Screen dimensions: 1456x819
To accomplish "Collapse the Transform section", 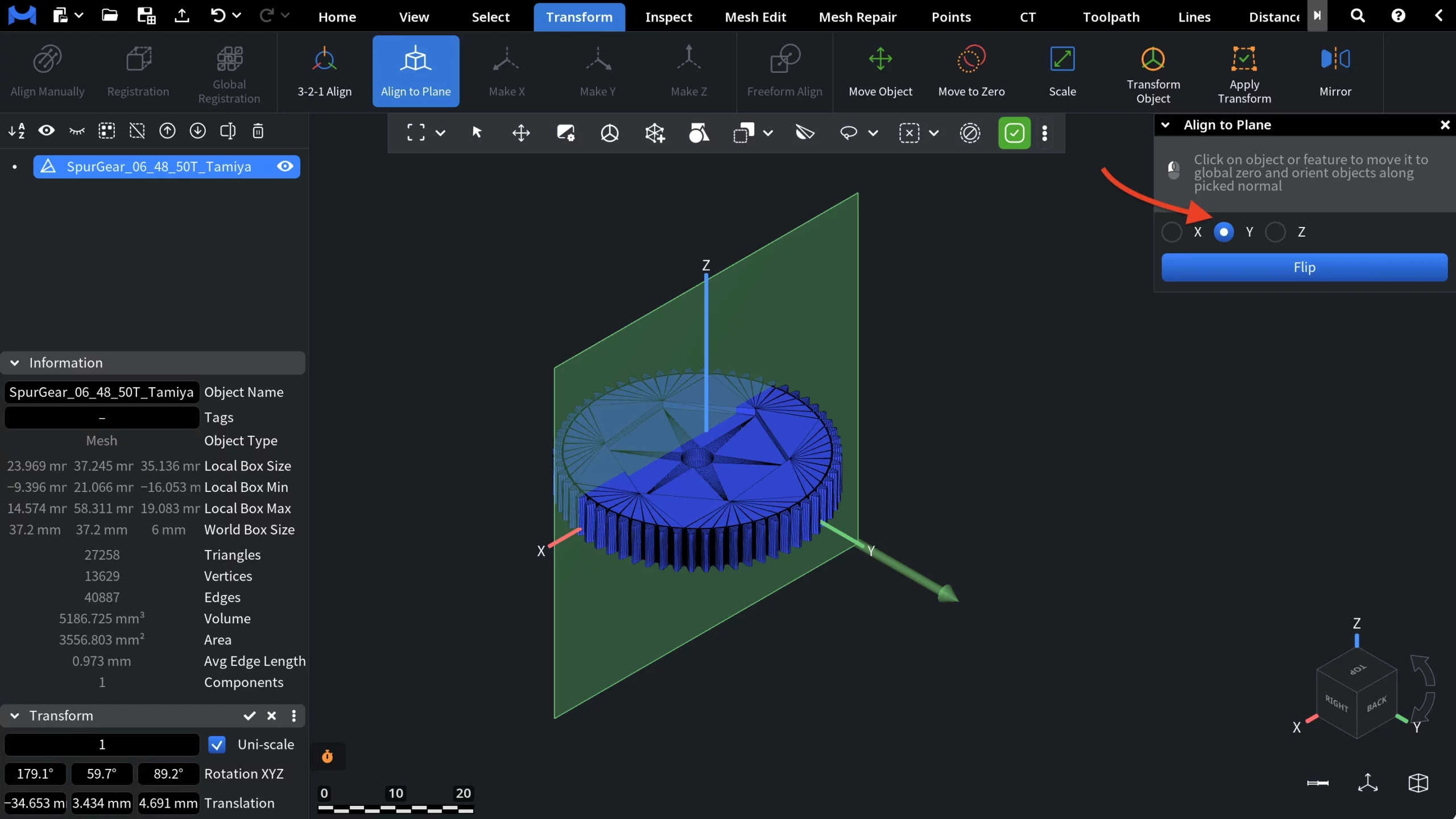I will pyautogui.click(x=15, y=715).
